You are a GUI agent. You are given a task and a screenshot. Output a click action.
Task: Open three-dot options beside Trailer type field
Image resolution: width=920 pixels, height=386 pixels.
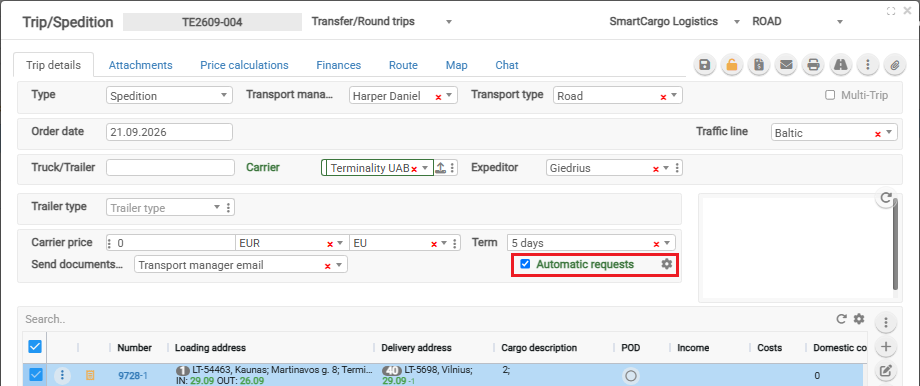coord(228,208)
